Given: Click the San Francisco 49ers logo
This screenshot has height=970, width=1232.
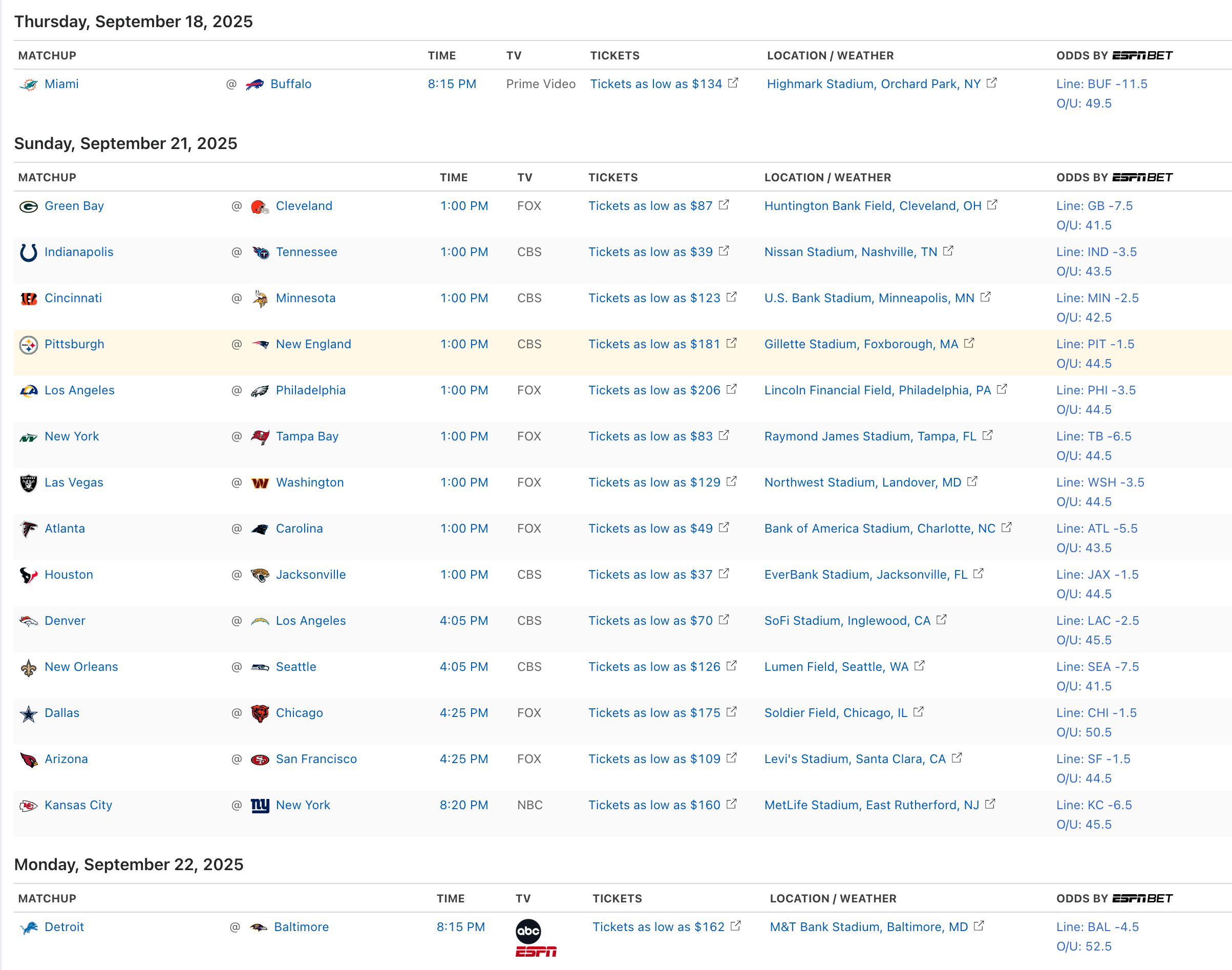Looking at the screenshot, I should [x=260, y=760].
